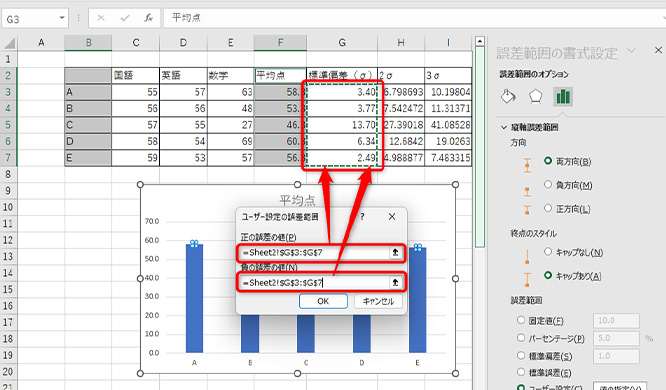This screenshot has width=666, height=390.
Task: Open the Fill & Line paint bucket tab
Action: coord(508,96)
